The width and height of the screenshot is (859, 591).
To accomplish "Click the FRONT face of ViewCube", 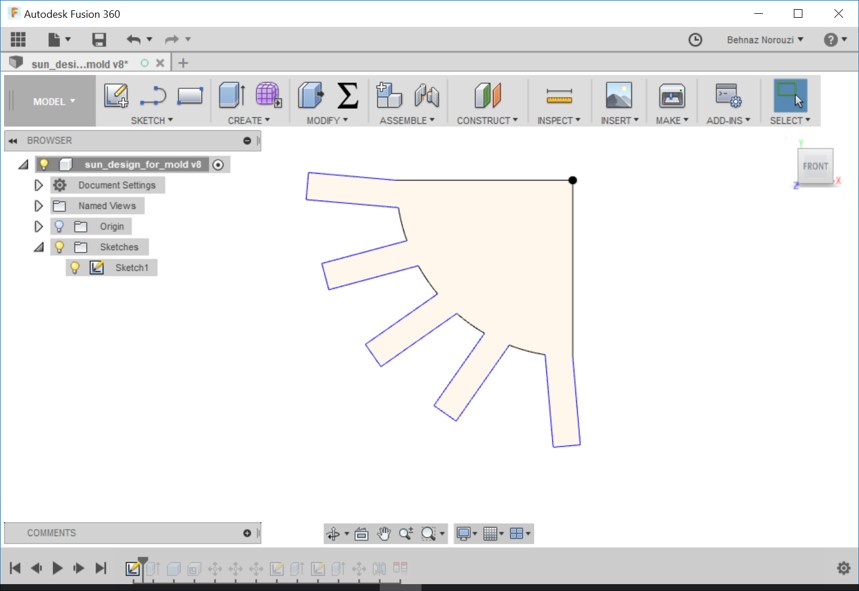I will pyautogui.click(x=815, y=166).
